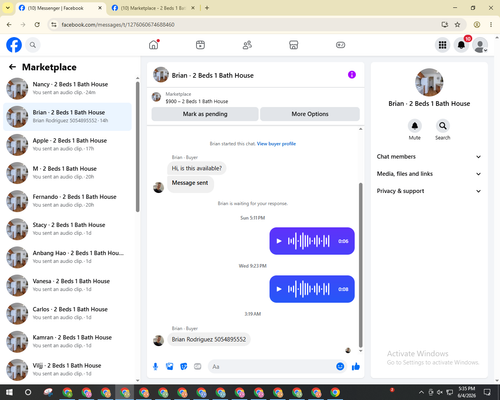This screenshot has height=400, width=500.
Task: Reload the page
Action: (37, 25)
